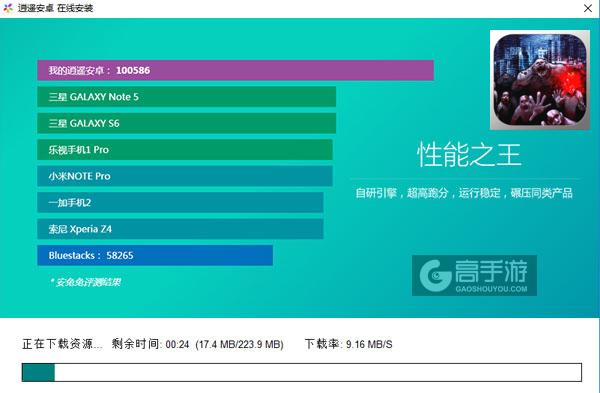Viewport: 600px width, 393px height.
Task: Click the 性能之王 heading
Action: click(x=469, y=155)
